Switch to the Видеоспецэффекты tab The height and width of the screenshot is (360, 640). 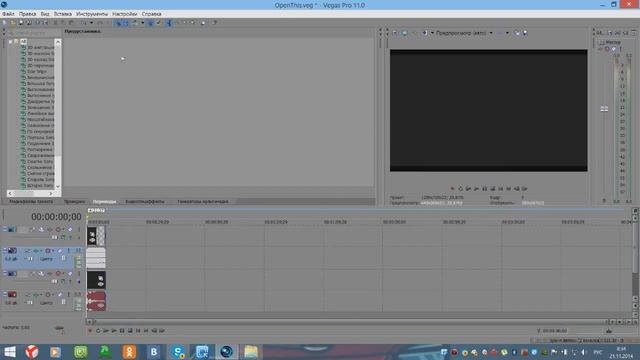(x=145, y=202)
